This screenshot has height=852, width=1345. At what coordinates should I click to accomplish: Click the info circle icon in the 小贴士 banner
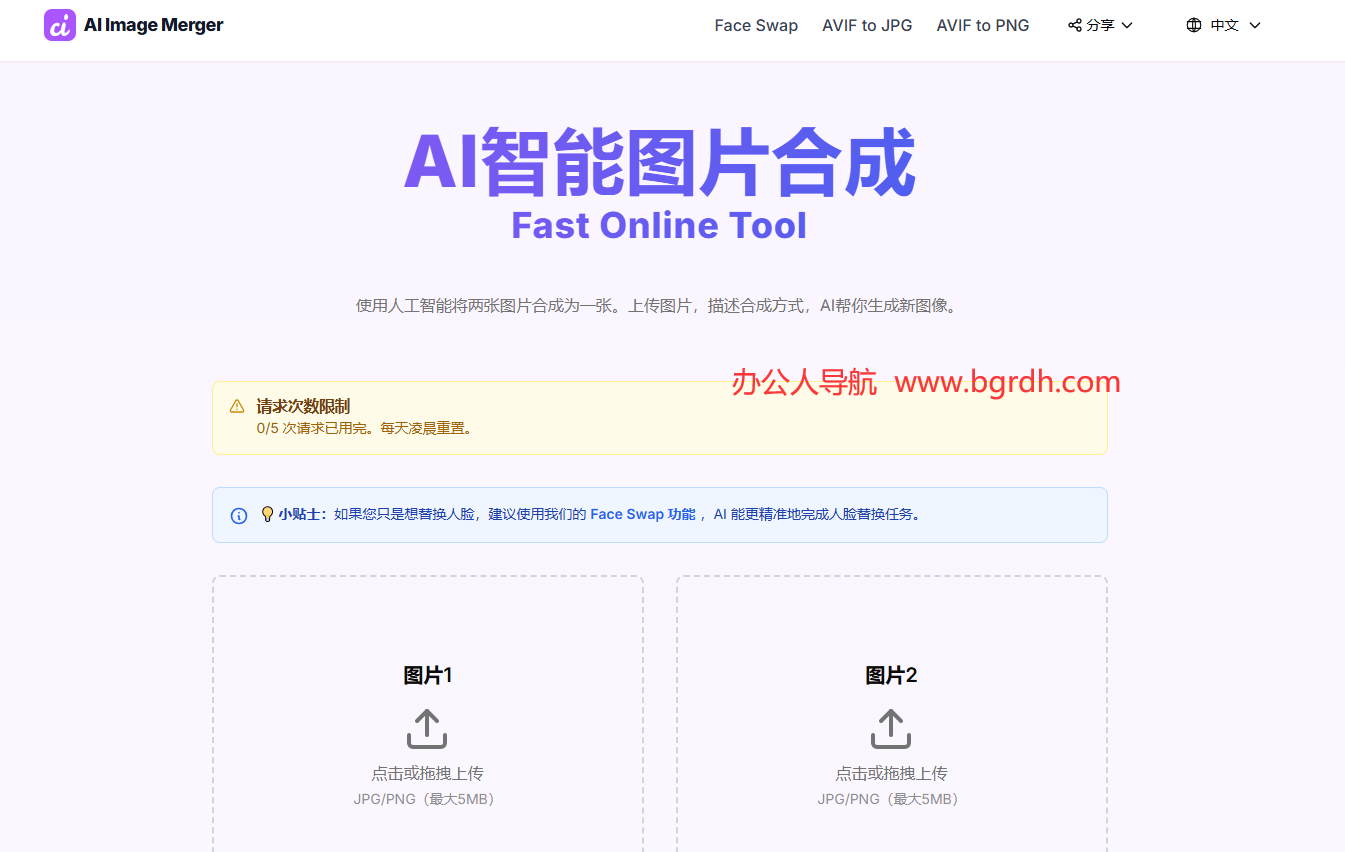(238, 514)
